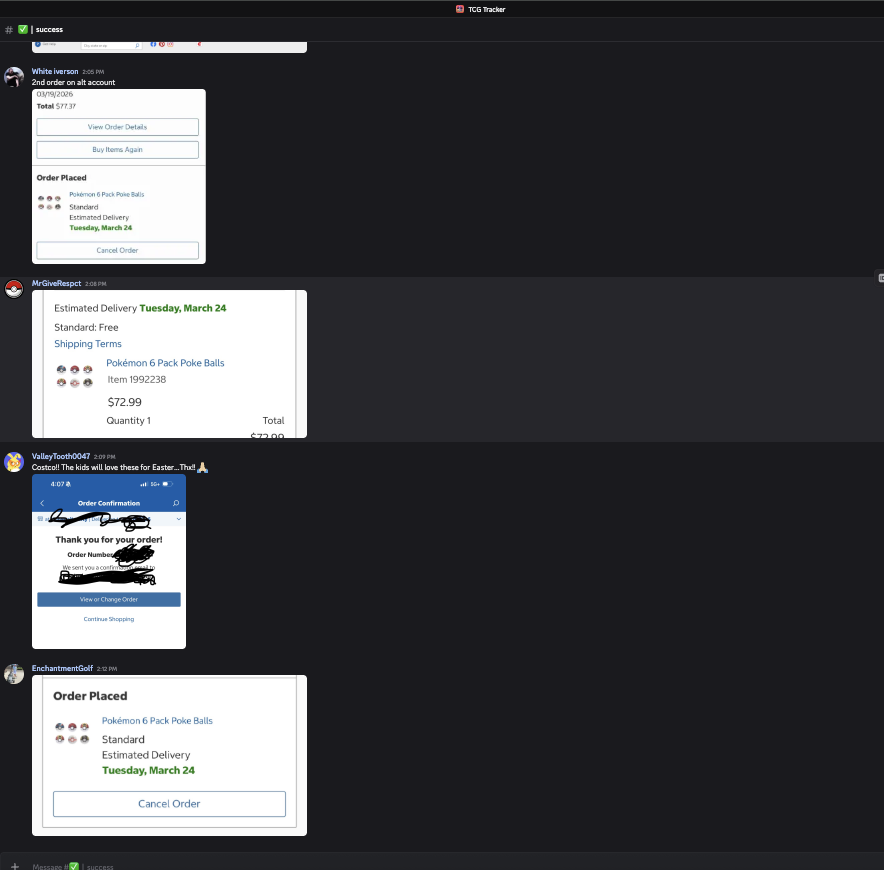Click the praying hands emoji in ValleyTooth0047's message
The width and height of the screenshot is (884, 870).
pos(202,467)
